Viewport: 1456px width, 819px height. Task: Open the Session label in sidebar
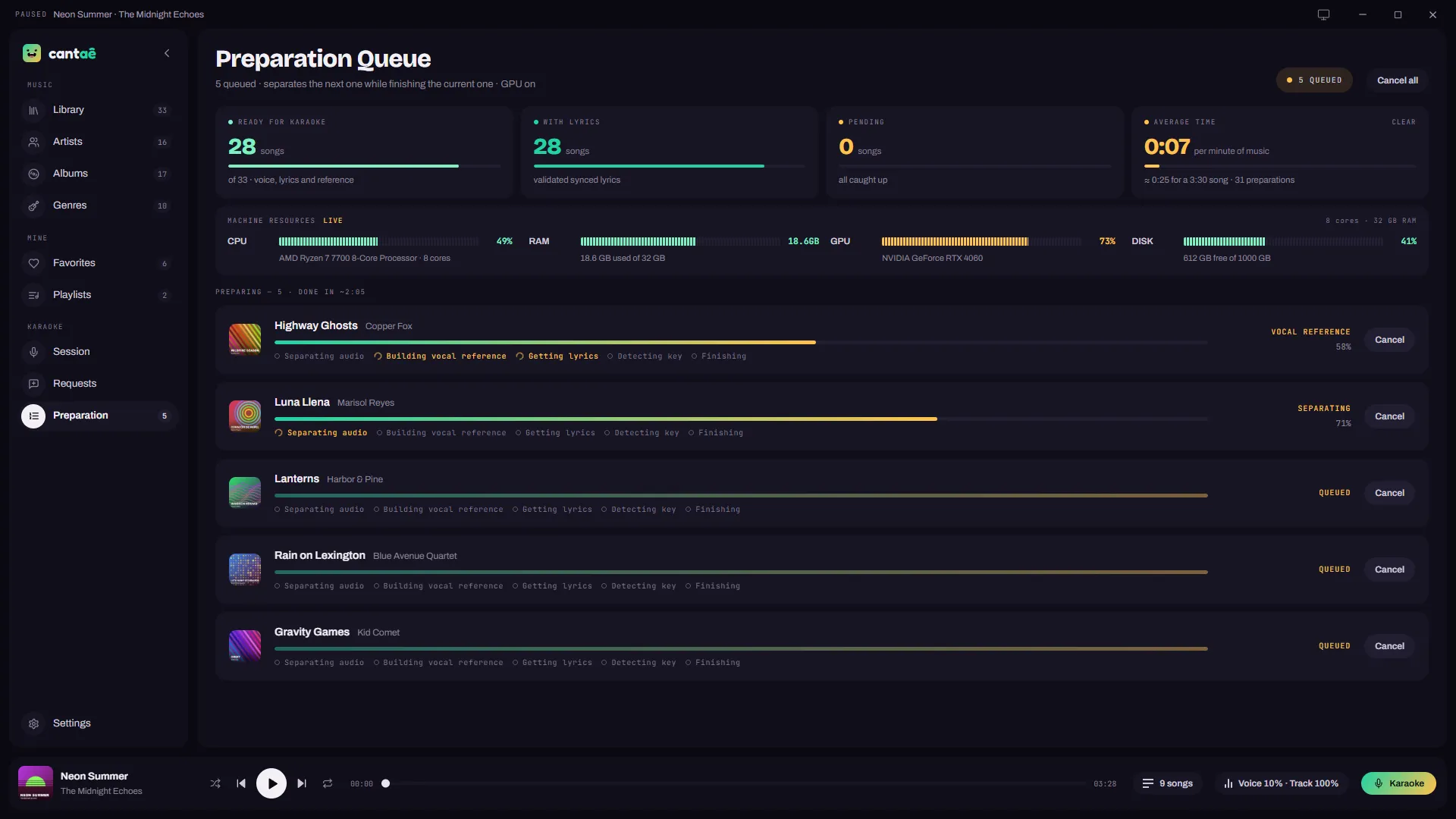pos(71,352)
